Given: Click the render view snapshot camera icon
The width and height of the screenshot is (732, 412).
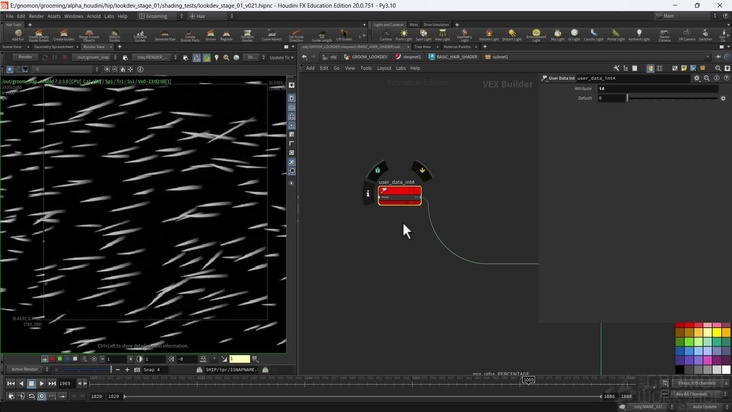Looking at the screenshot, I should [x=137, y=370].
